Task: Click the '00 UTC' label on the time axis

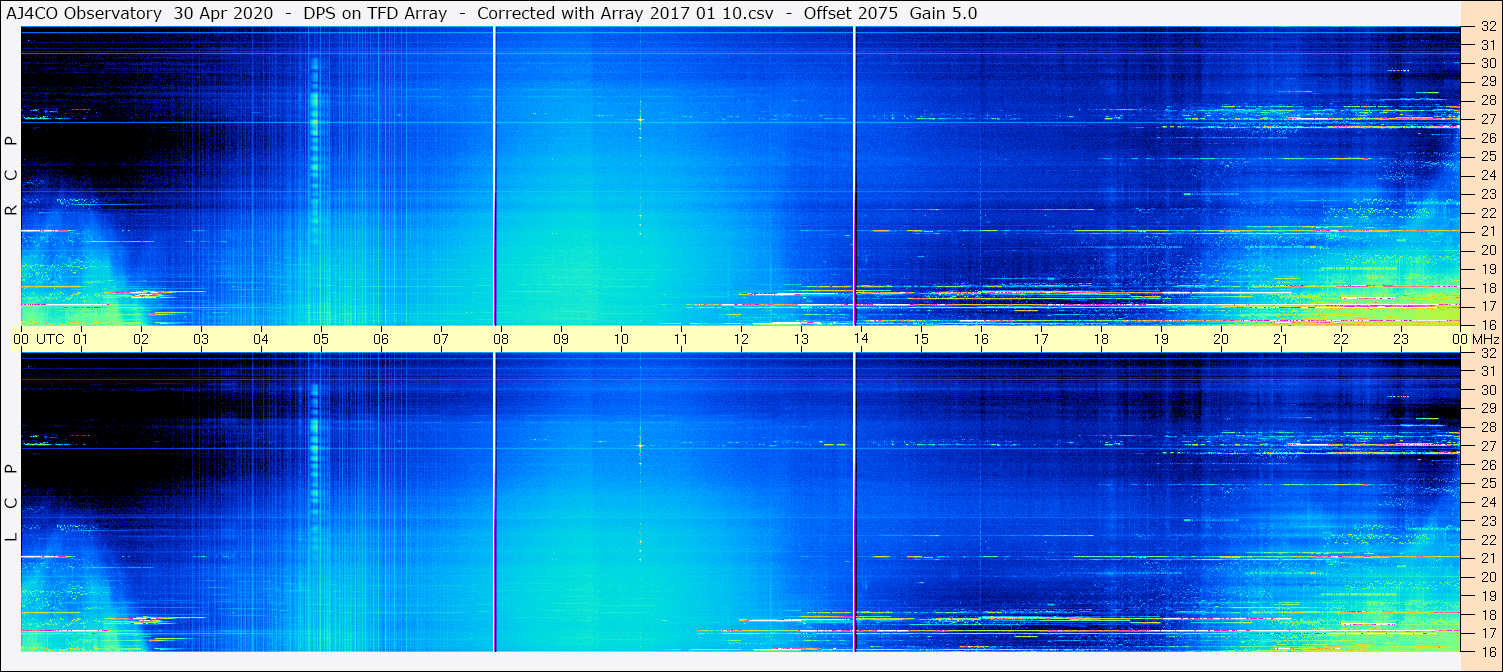Action: point(38,340)
